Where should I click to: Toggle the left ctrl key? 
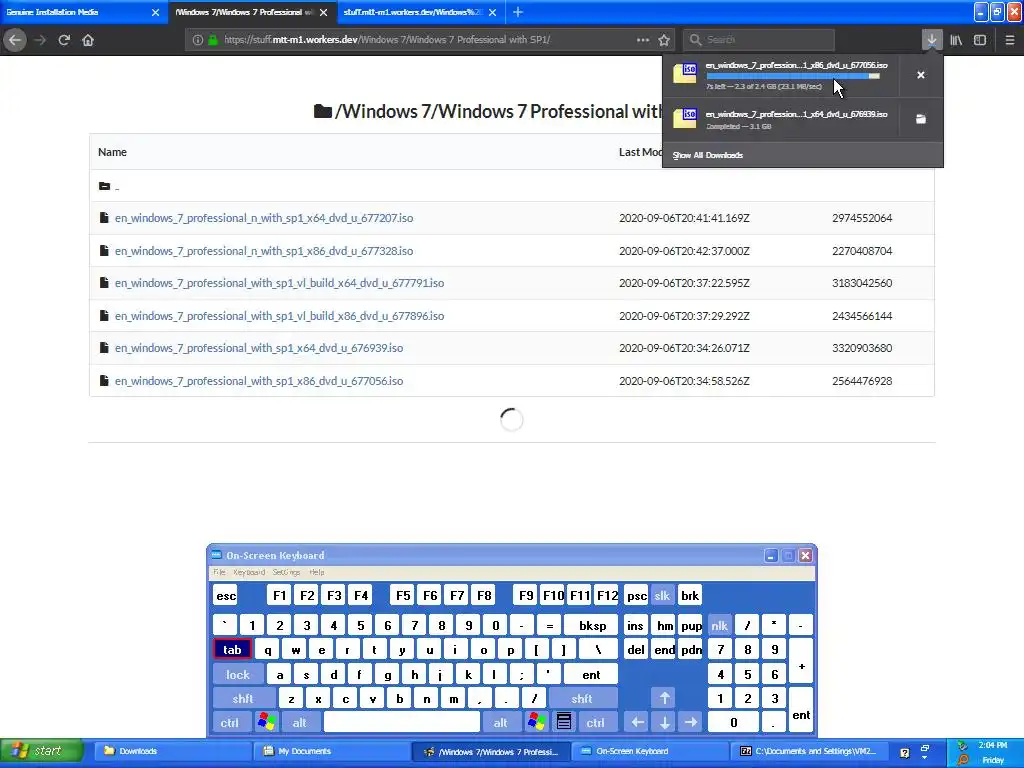(229, 722)
